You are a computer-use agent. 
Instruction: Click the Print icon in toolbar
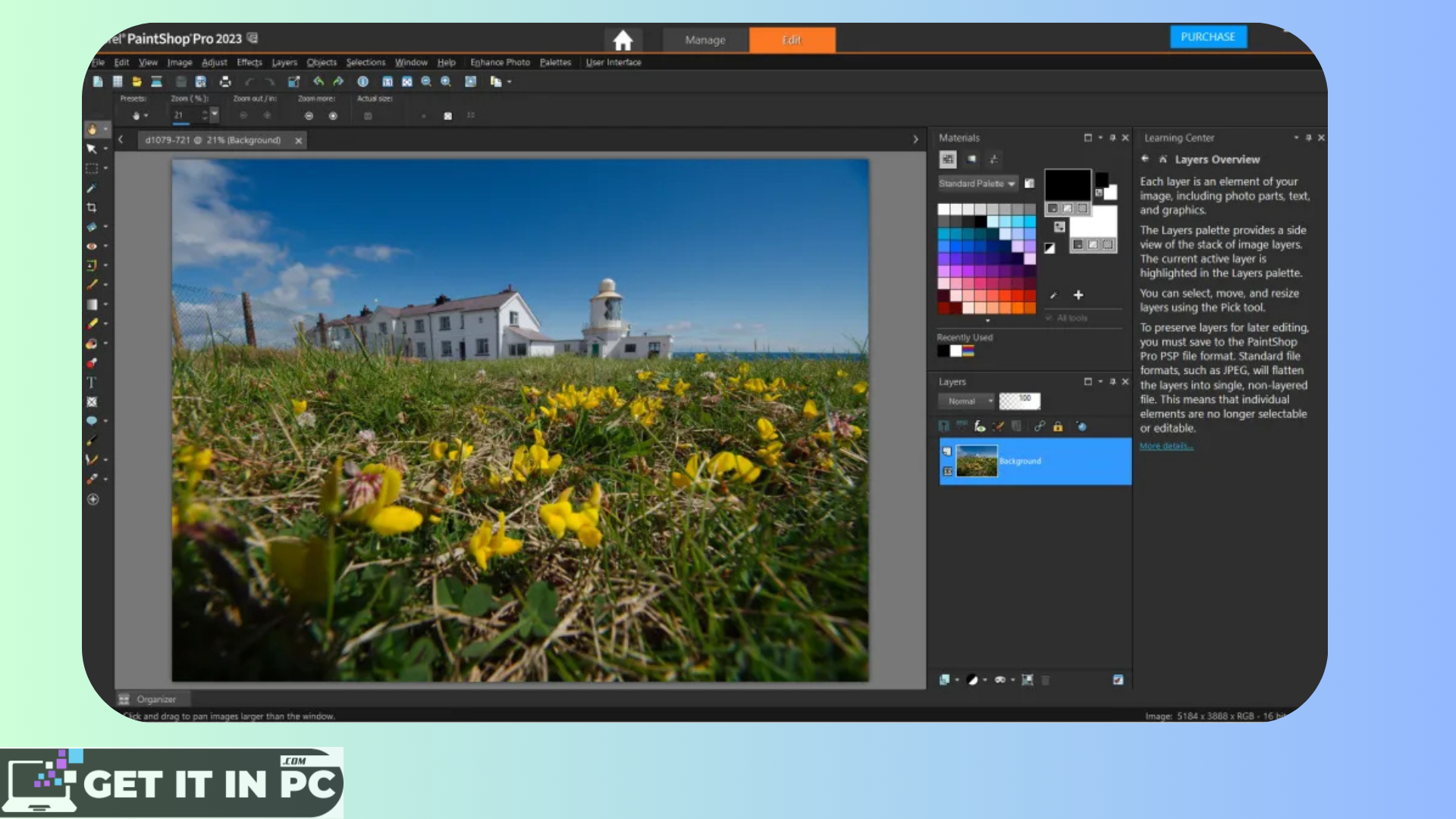225,81
